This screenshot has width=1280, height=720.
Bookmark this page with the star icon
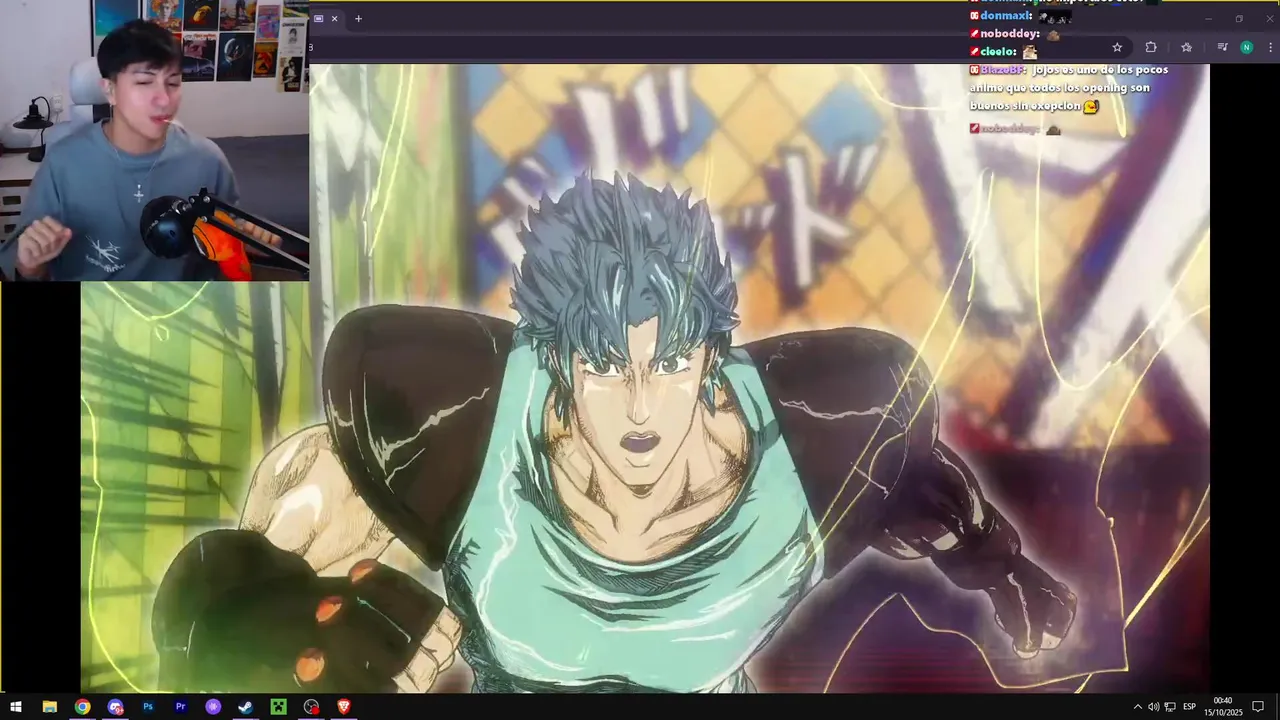tap(1117, 47)
